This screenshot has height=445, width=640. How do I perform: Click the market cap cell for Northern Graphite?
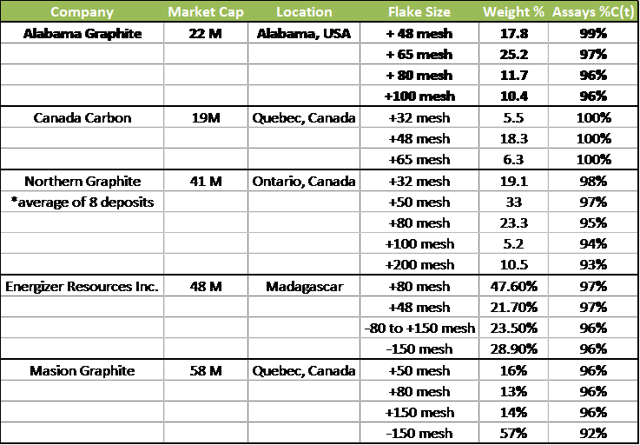pyautogui.click(x=205, y=181)
